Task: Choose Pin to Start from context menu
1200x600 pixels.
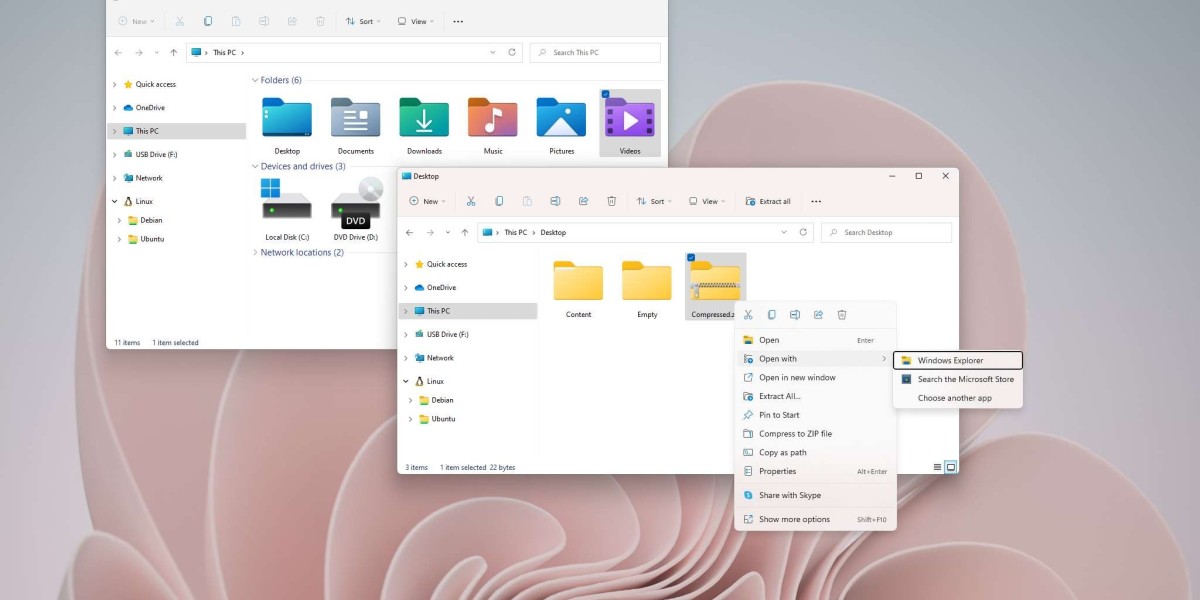Action: (x=815, y=415)
